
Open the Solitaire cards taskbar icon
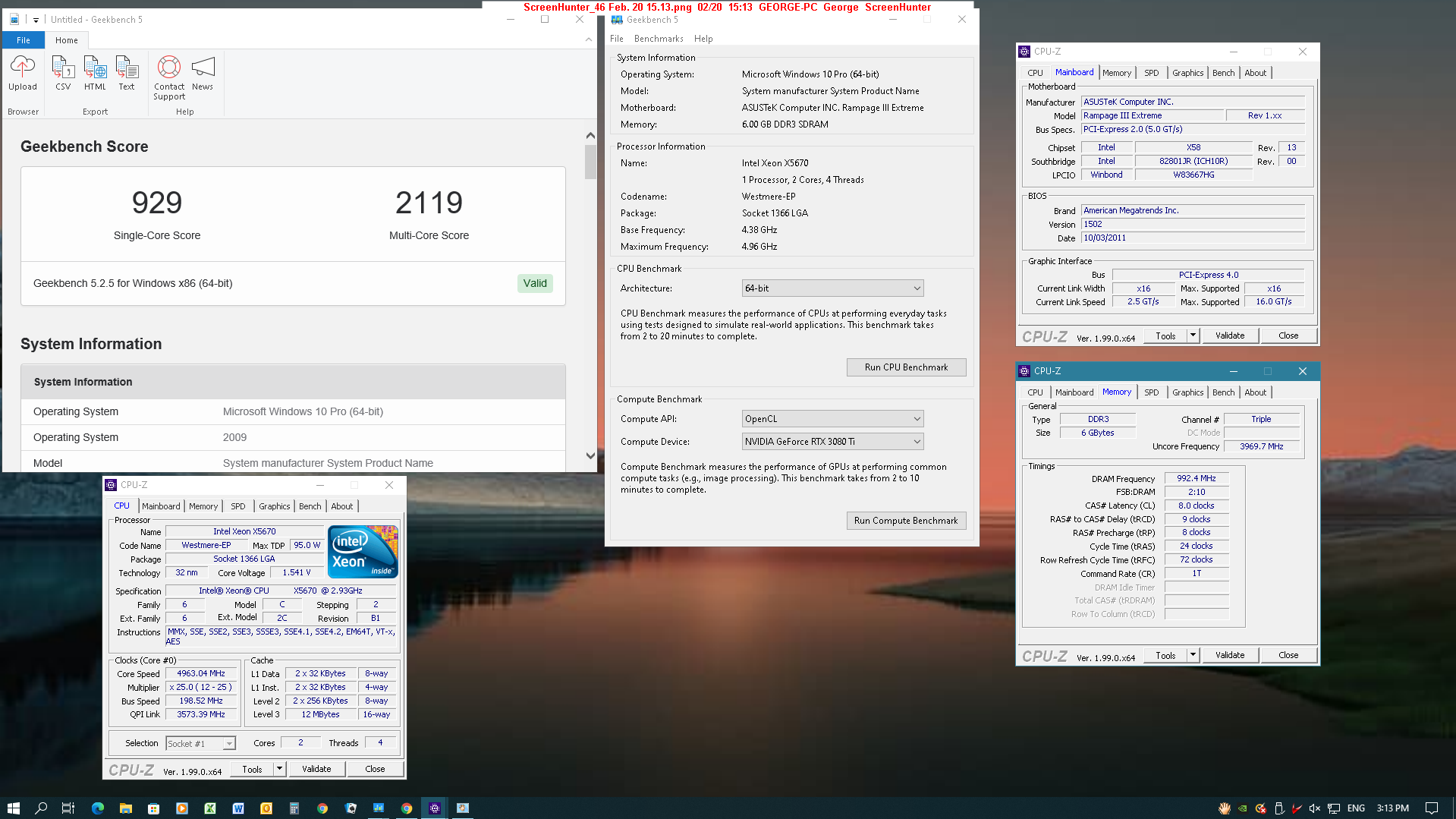click(x=351, y=808)
